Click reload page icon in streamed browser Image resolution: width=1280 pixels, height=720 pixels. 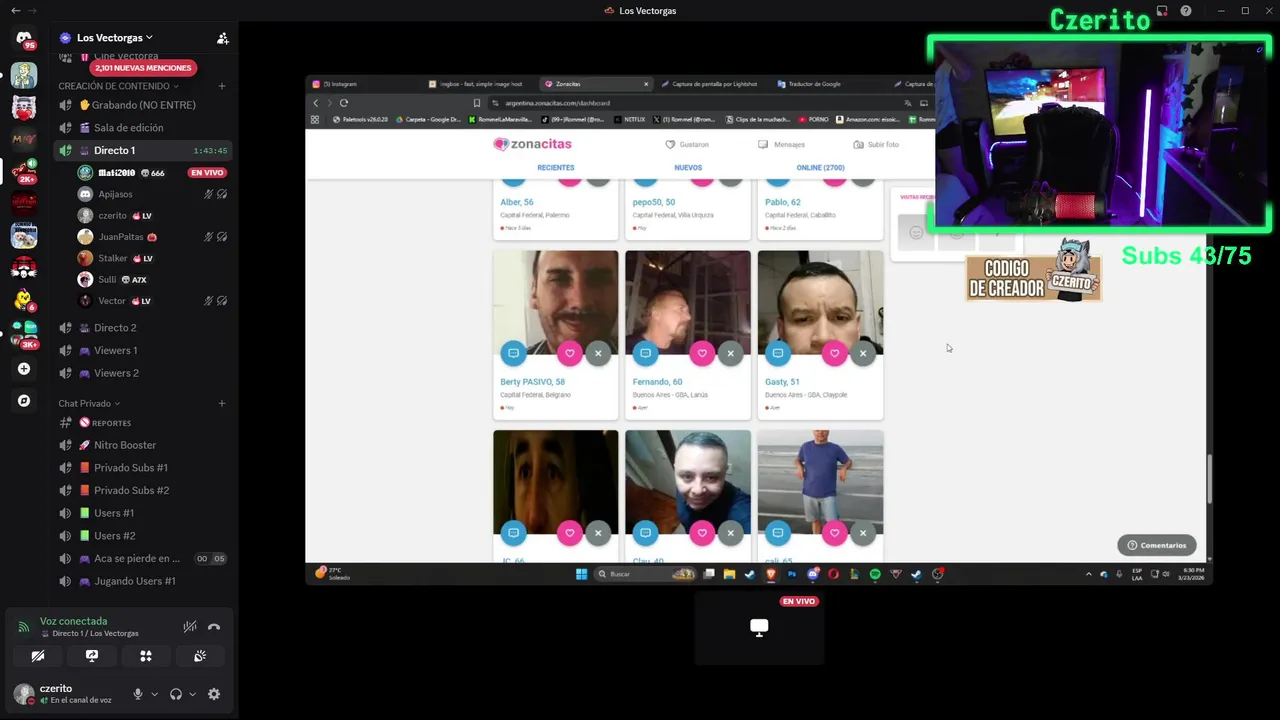(344, 103)
